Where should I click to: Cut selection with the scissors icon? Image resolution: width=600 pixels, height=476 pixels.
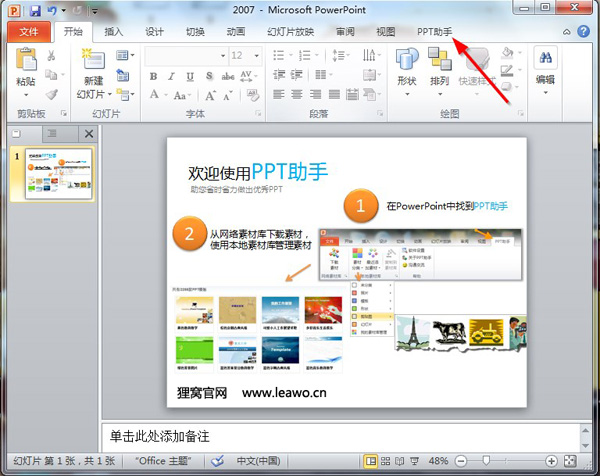click(x=51, y=56)
